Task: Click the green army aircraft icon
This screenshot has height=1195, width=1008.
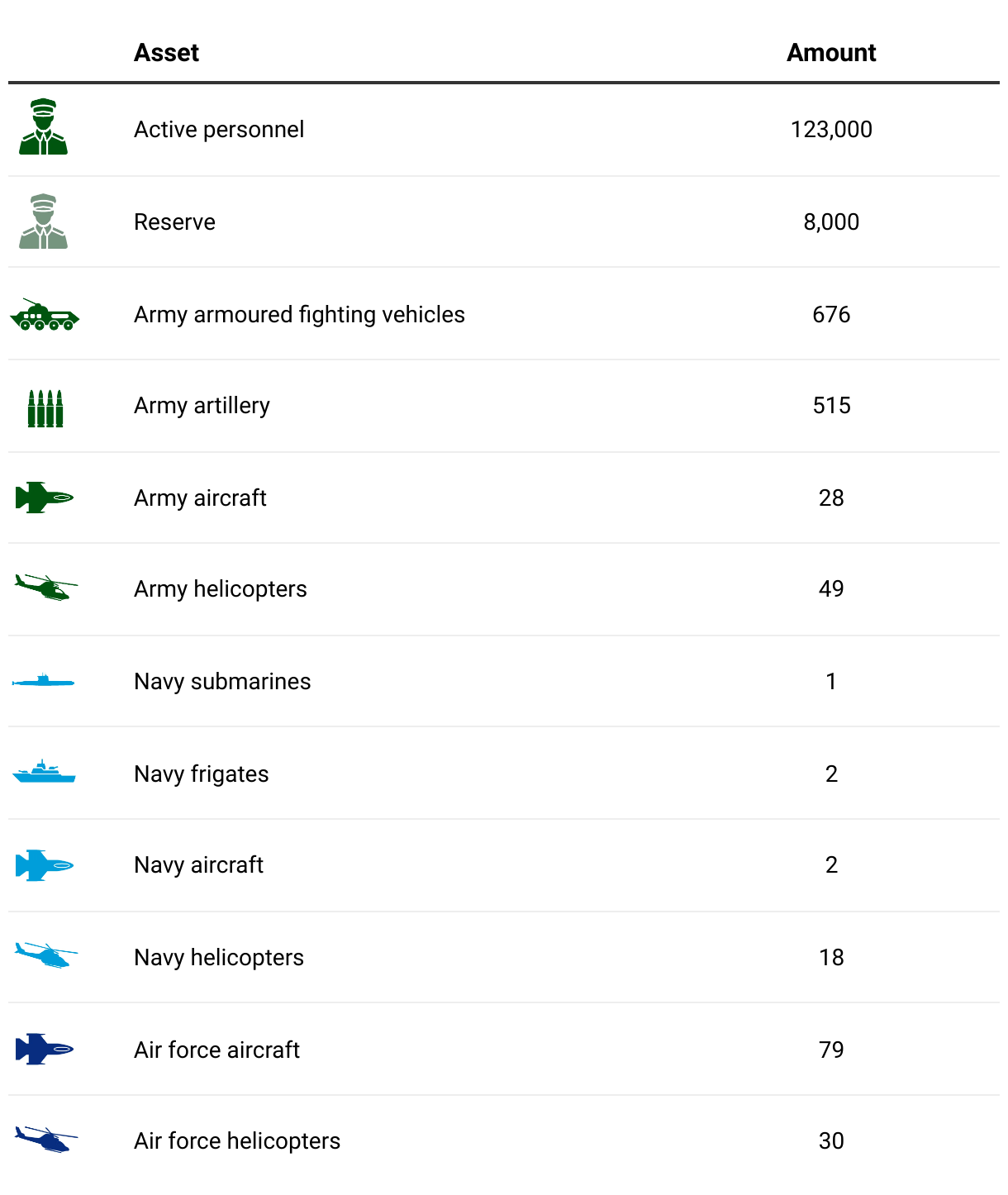Action: tap(45, 498)
